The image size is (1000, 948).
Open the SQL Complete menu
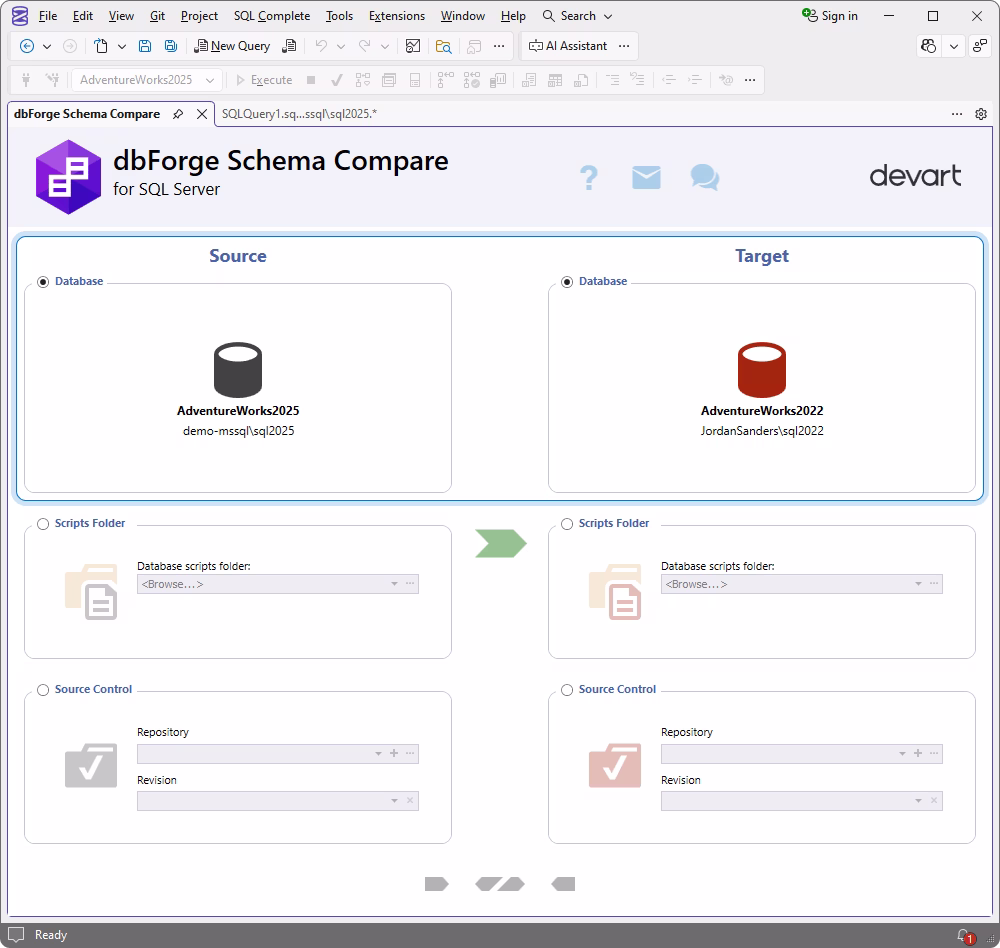pos(271,16)
